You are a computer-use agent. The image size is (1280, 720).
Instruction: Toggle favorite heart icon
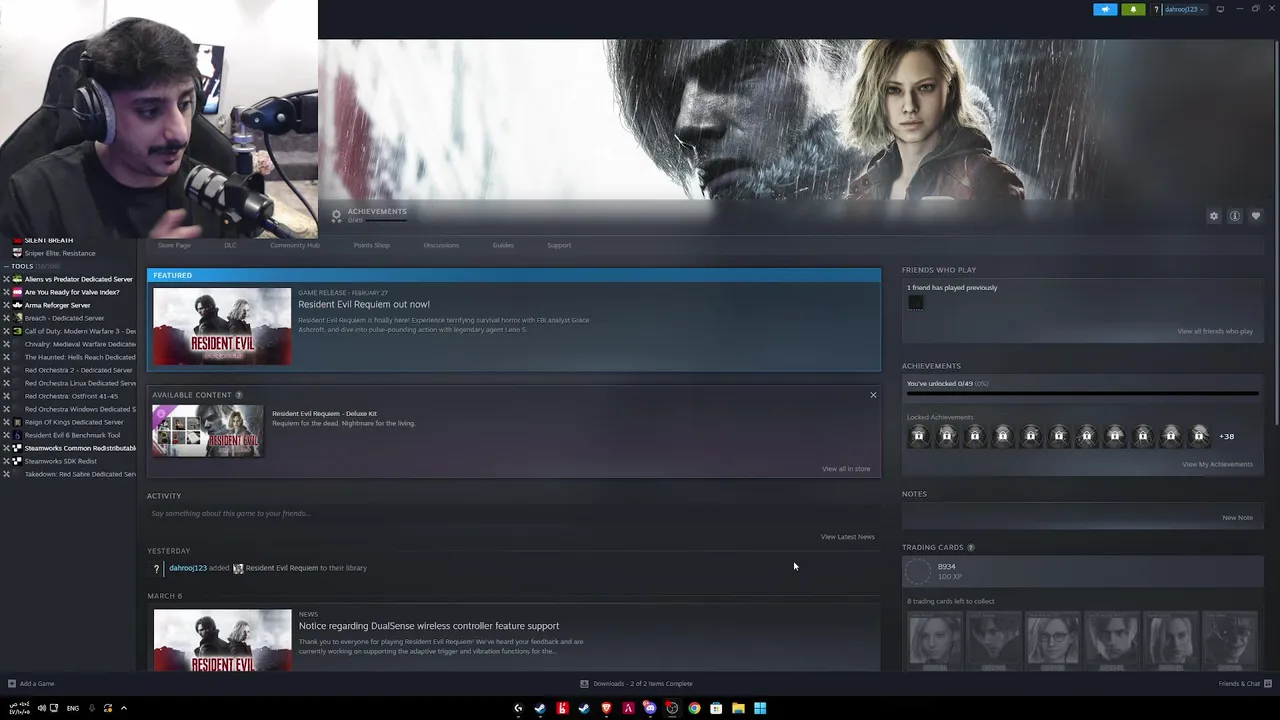[x=1256, y=216]
